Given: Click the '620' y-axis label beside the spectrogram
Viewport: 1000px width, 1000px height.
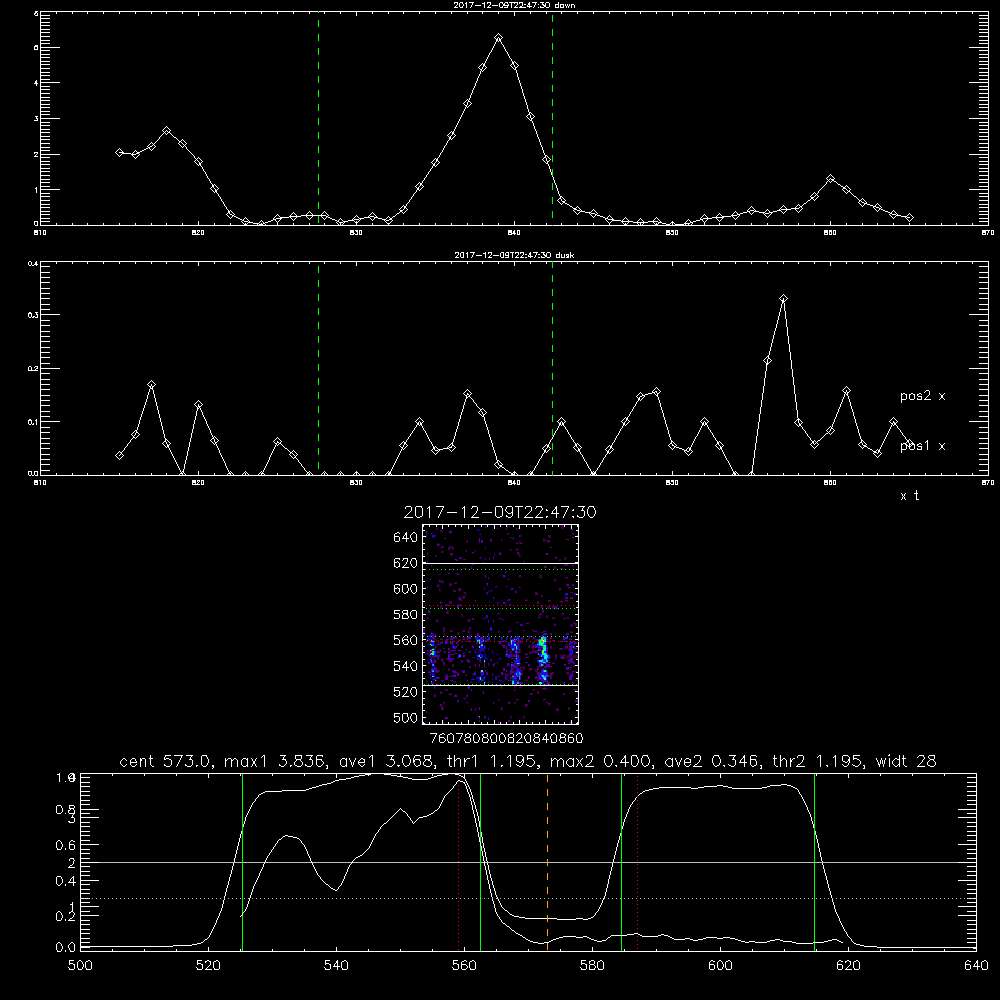Looking at the screenshot, I should pos(406,563).
